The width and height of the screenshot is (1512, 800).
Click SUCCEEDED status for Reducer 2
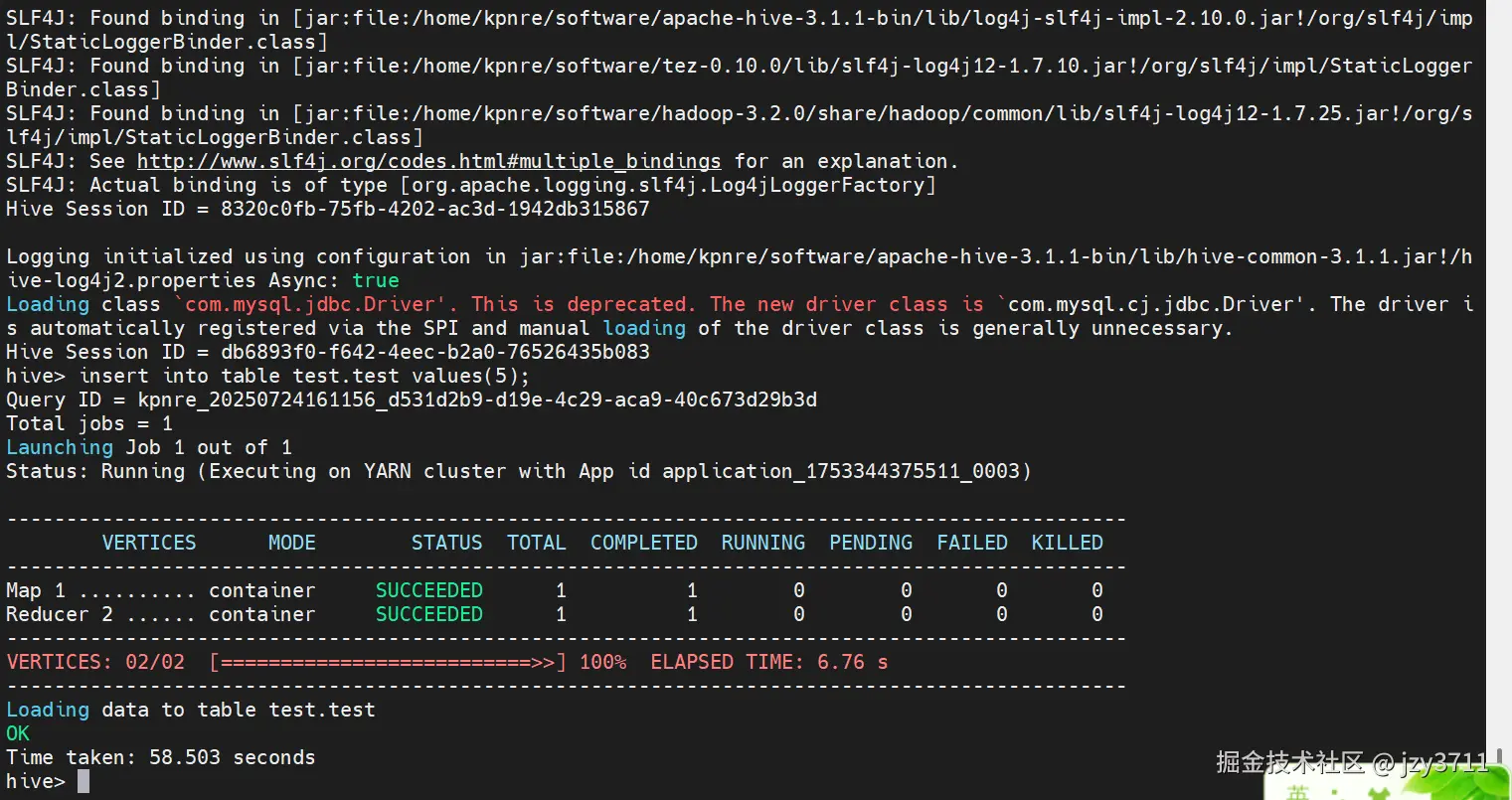coord(429,614)
